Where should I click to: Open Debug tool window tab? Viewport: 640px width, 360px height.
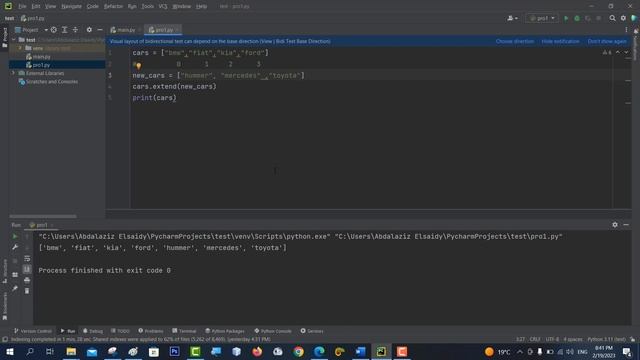coord(93,331)
